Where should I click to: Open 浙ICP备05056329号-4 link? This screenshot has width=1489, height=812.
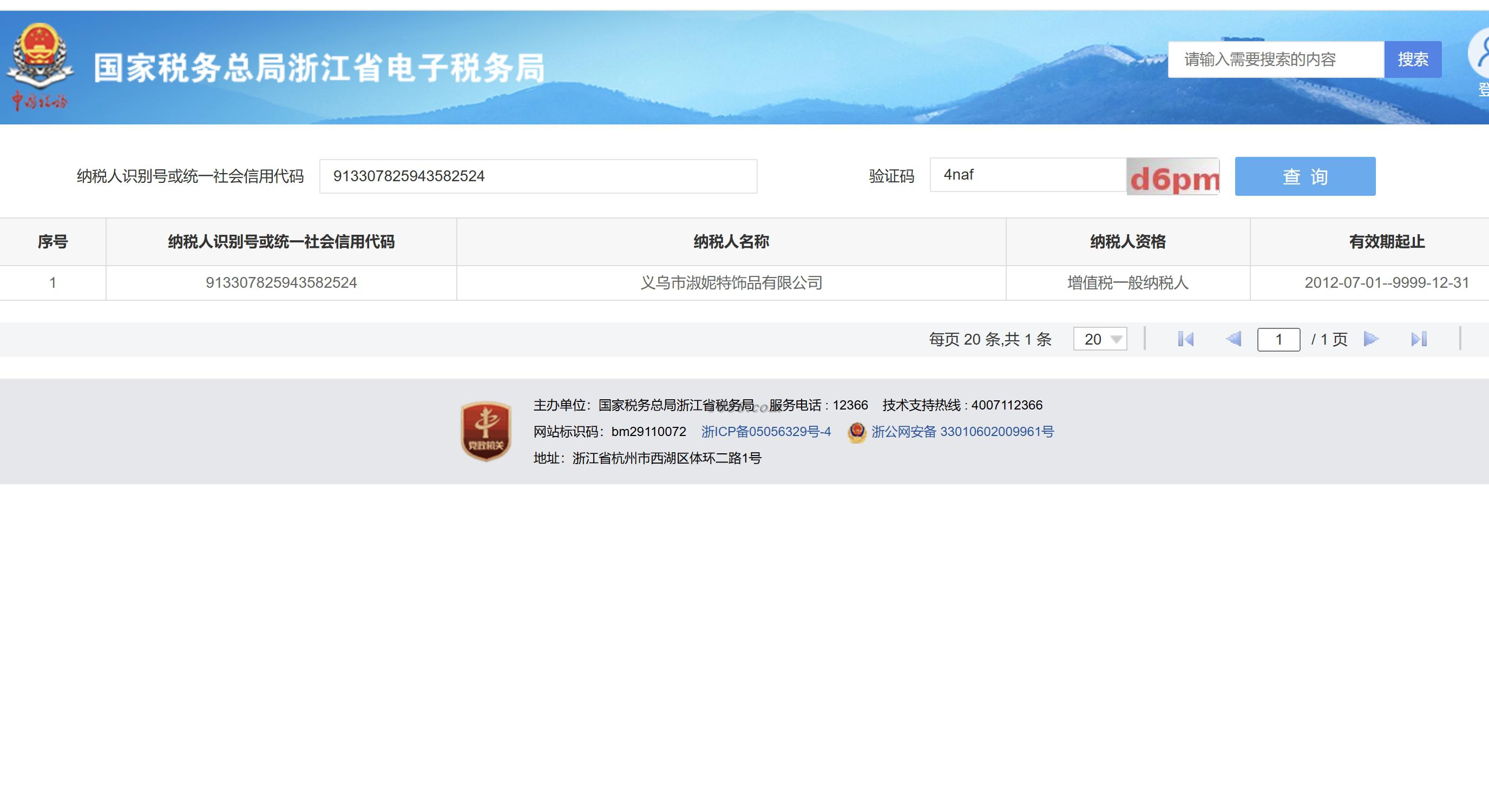766,431
